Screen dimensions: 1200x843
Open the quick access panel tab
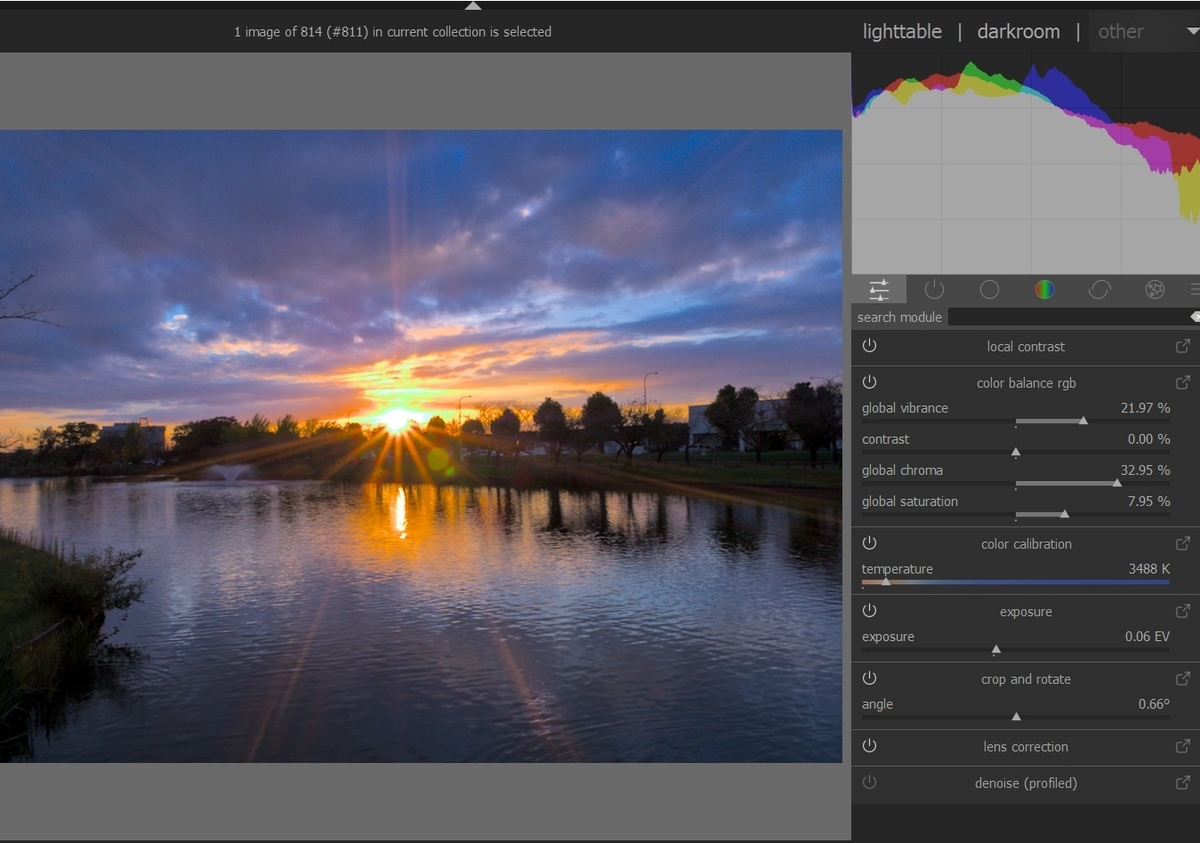pyautogui.click(x=879, y=290)
